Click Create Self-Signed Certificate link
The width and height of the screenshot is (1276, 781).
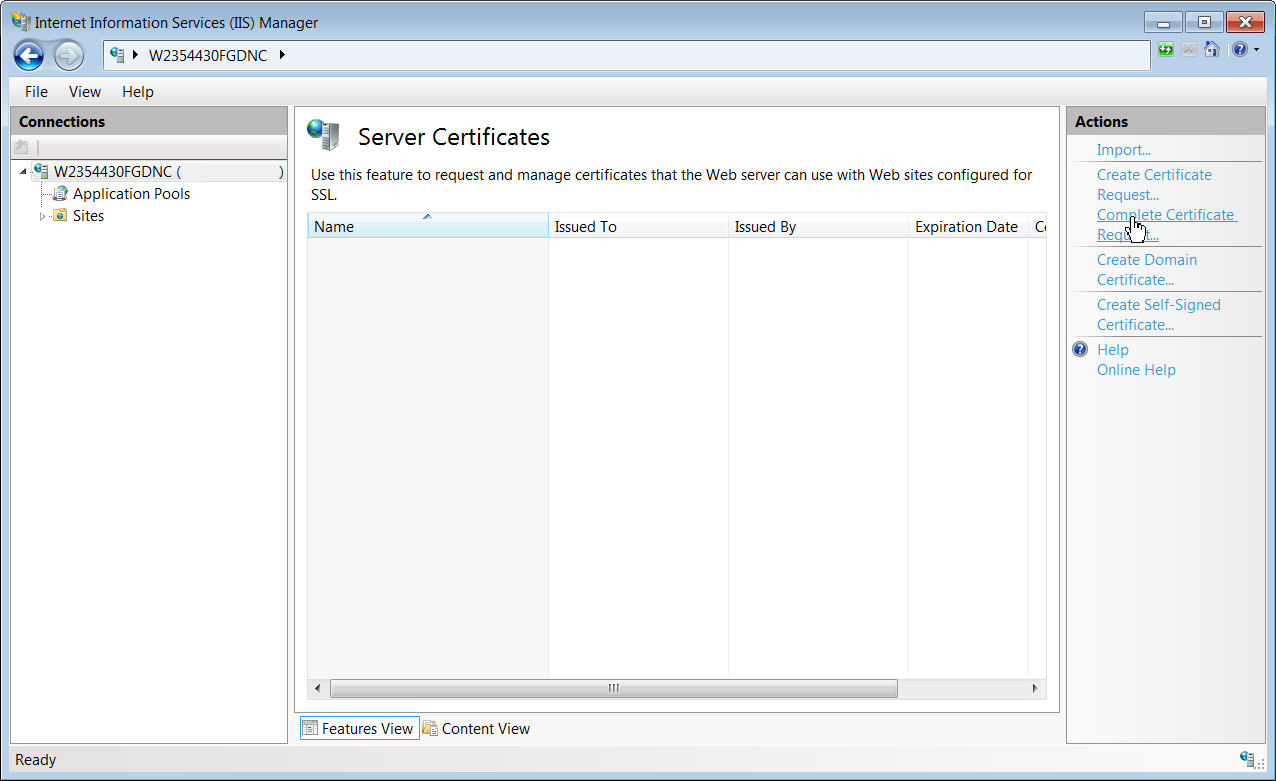(1158, 315)
